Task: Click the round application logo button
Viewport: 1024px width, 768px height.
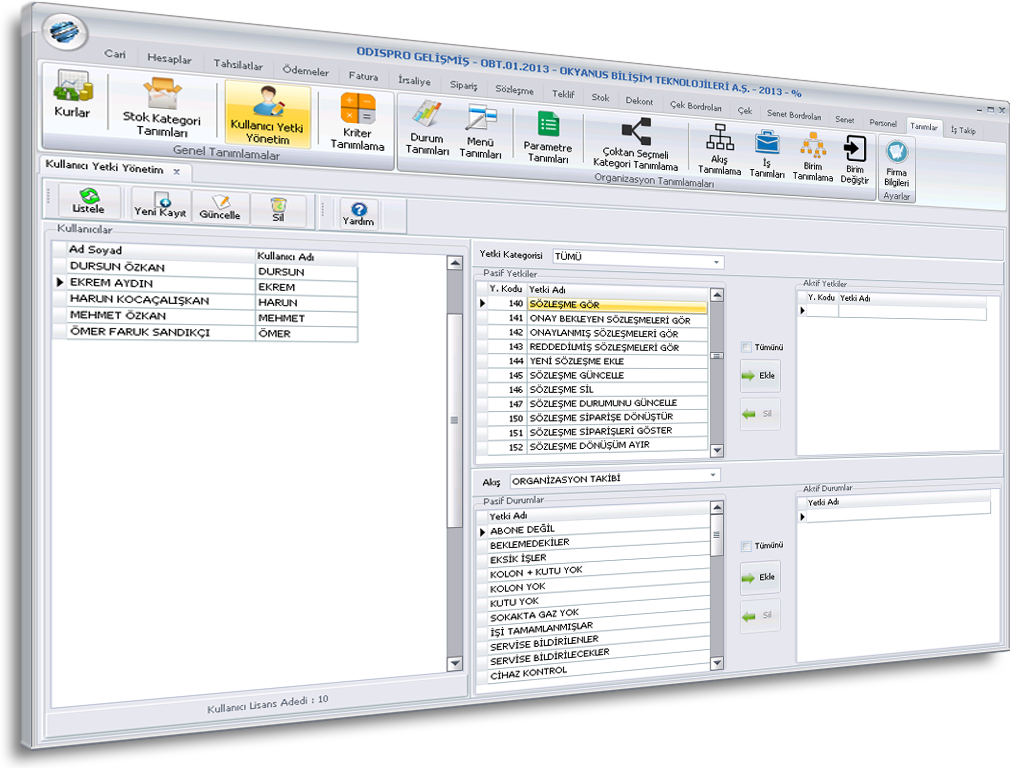Action: (65, 30)
